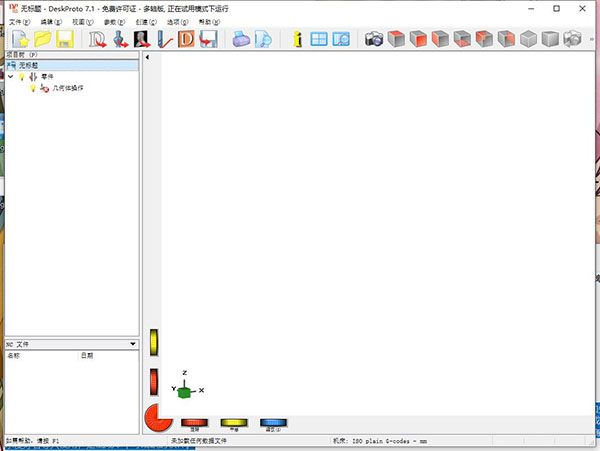Open the 文件 menu
The image size is (600, 451).
pyautogui.click(x=17, y=21)
